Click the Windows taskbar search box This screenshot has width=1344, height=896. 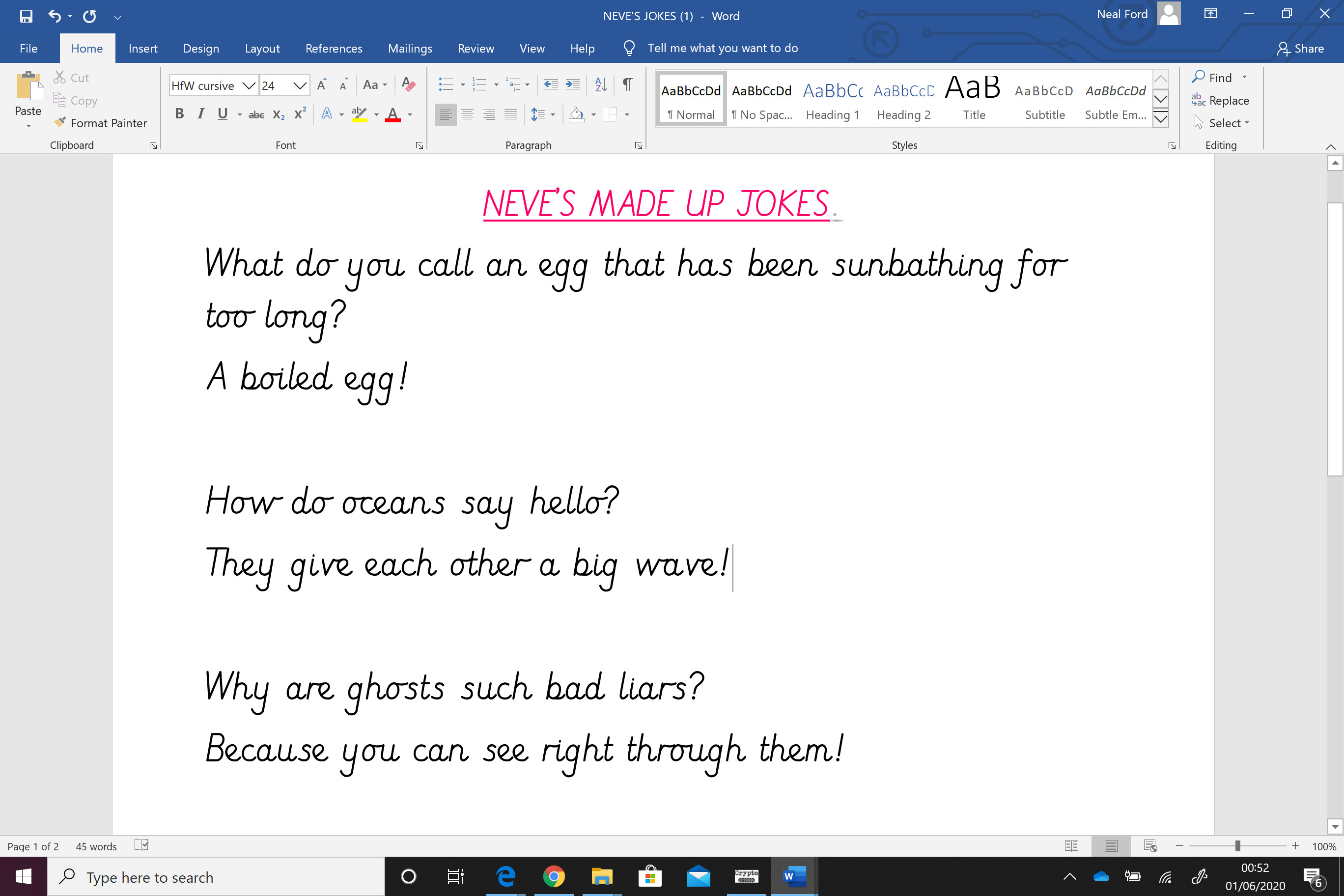216,877
